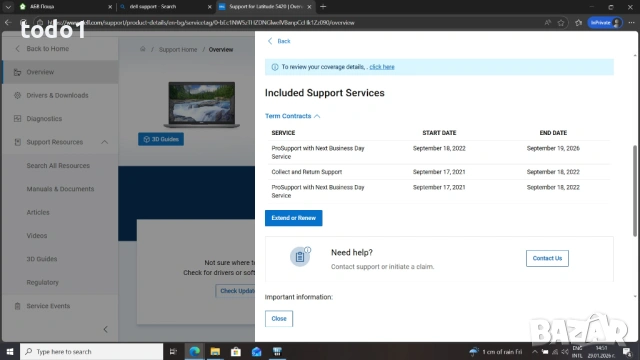Screen dimensions: 640x360
Task: Close the Support for Latitude 5420 tab
Action: click(309, 7)
